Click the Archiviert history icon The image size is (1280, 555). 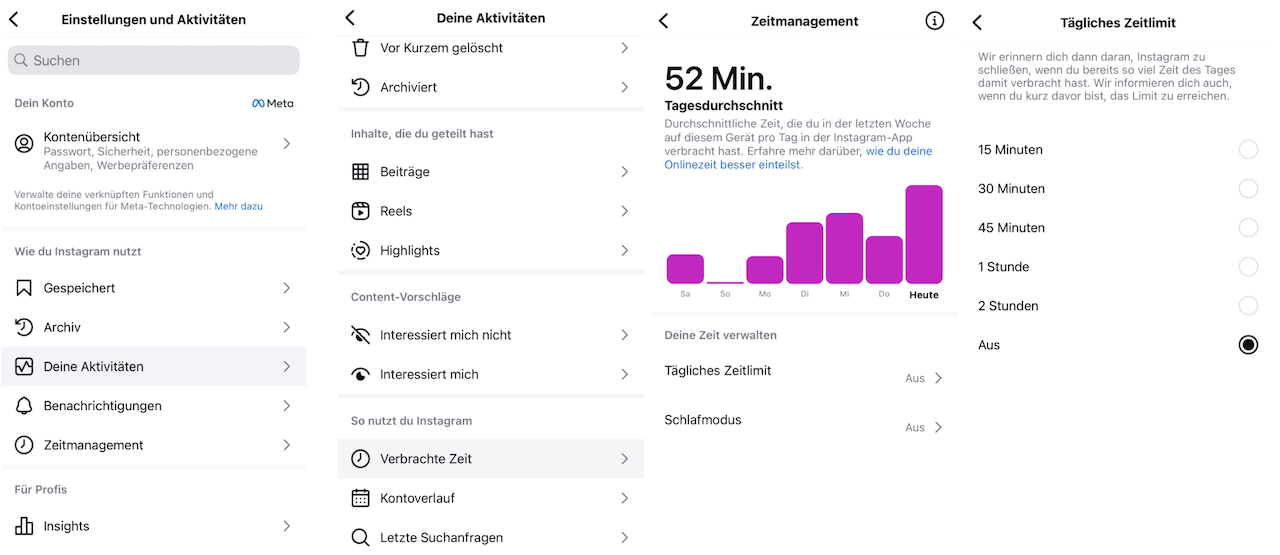[x=361, y=87]
